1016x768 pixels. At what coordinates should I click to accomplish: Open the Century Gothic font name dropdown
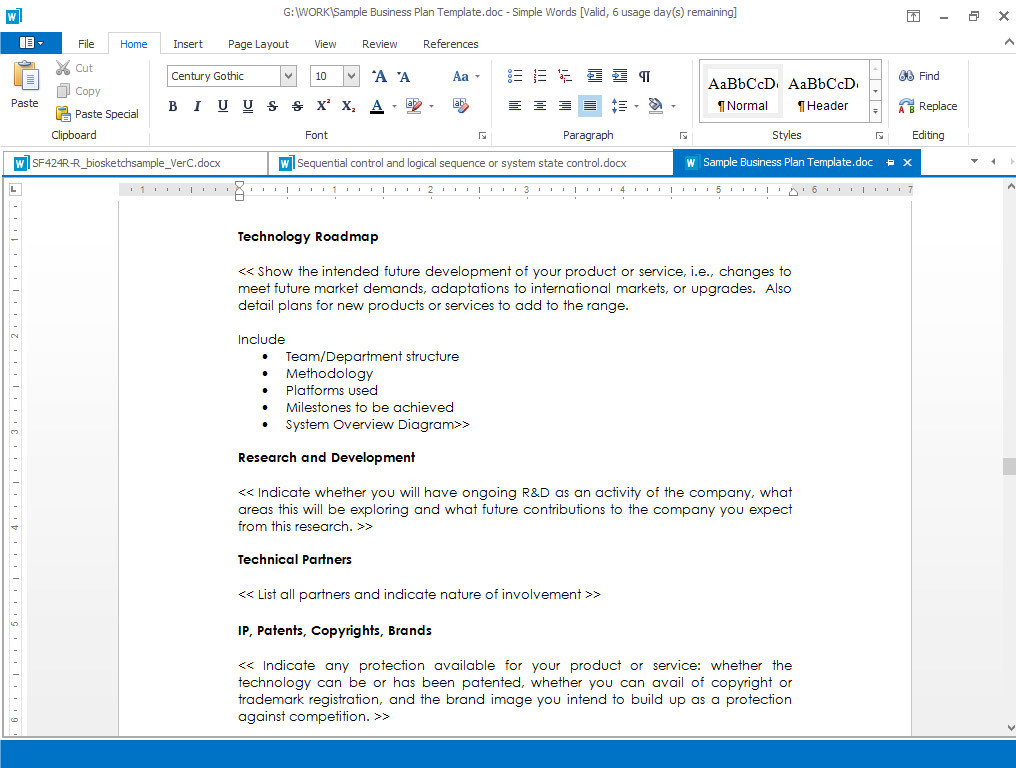coord(288,76)
